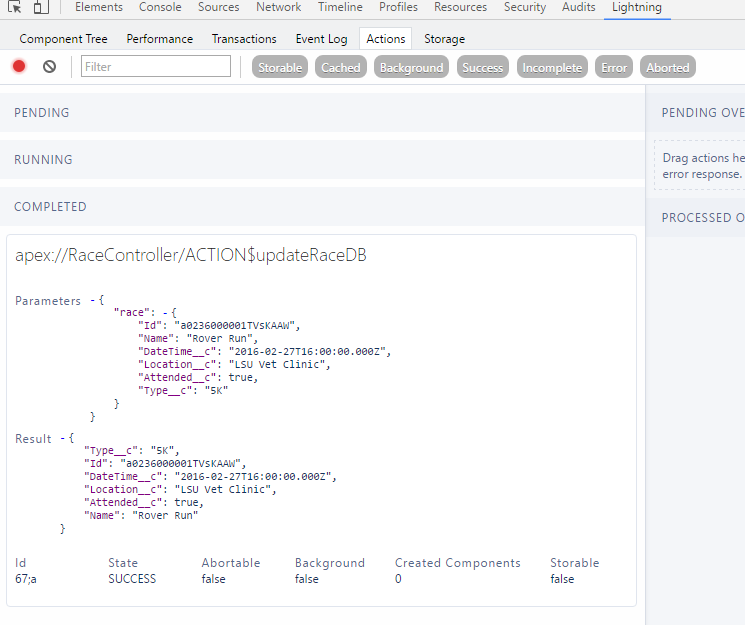
Task: Toggle the Background filter
Action: tap(411, 68)
